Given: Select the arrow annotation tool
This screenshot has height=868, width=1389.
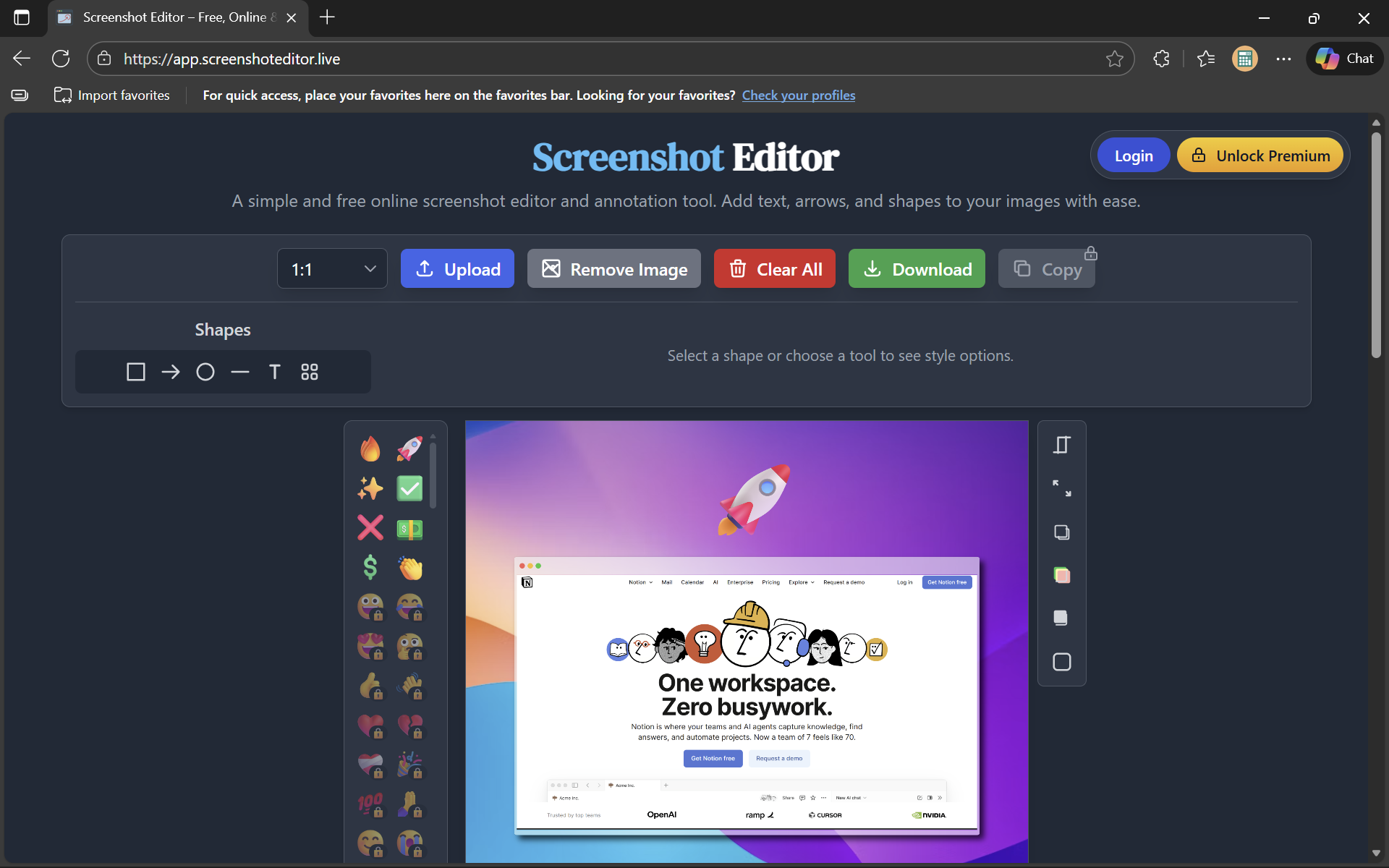Looking at the screenshot, I should 171,372.
